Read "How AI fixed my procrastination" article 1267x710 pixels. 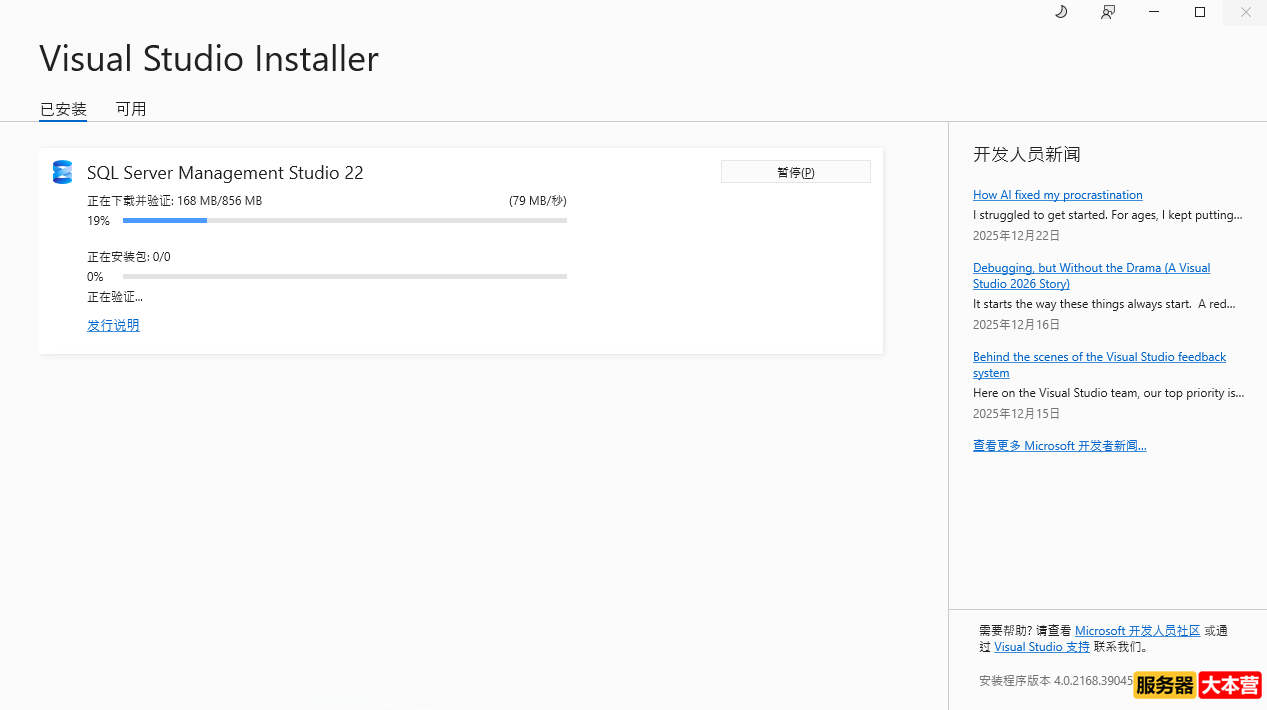[1057, 195]
